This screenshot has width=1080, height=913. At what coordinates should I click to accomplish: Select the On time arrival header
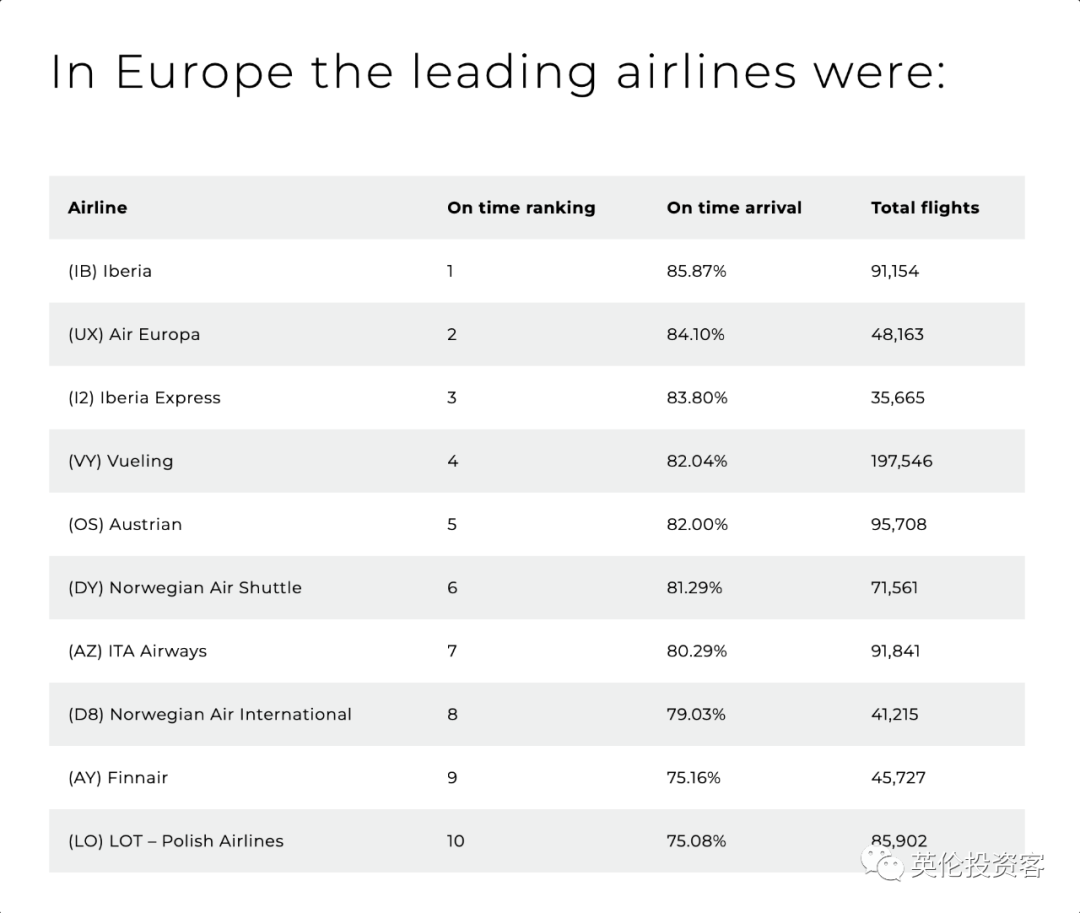734,207
